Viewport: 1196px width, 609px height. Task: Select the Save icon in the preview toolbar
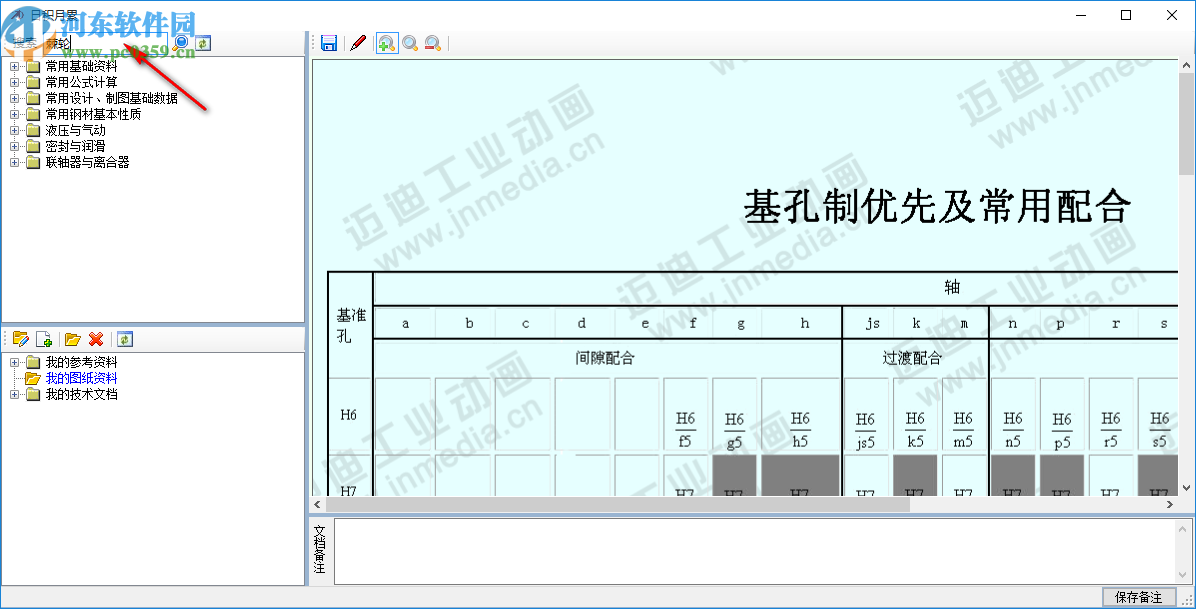point(328,43)
